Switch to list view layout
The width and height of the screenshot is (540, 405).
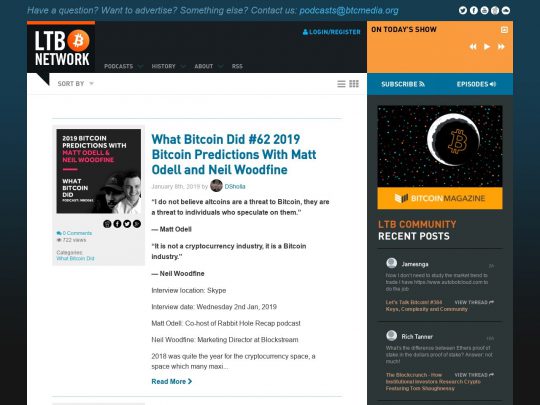tap(341, 84)
